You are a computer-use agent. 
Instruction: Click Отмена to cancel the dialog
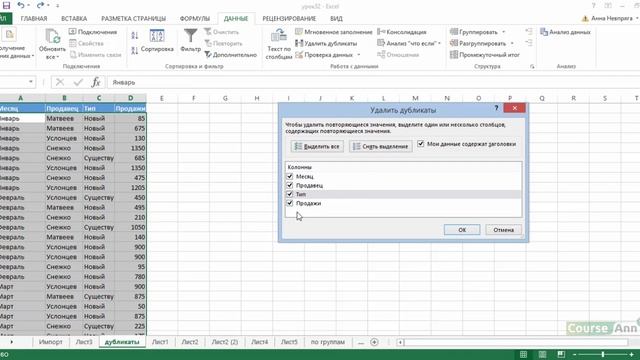(504, 230)
